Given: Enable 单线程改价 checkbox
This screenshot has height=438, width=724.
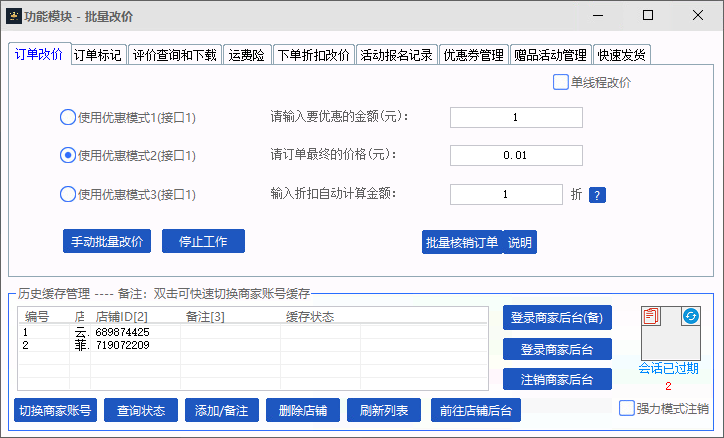Looking at the screenshot, I should coord(561,83).
